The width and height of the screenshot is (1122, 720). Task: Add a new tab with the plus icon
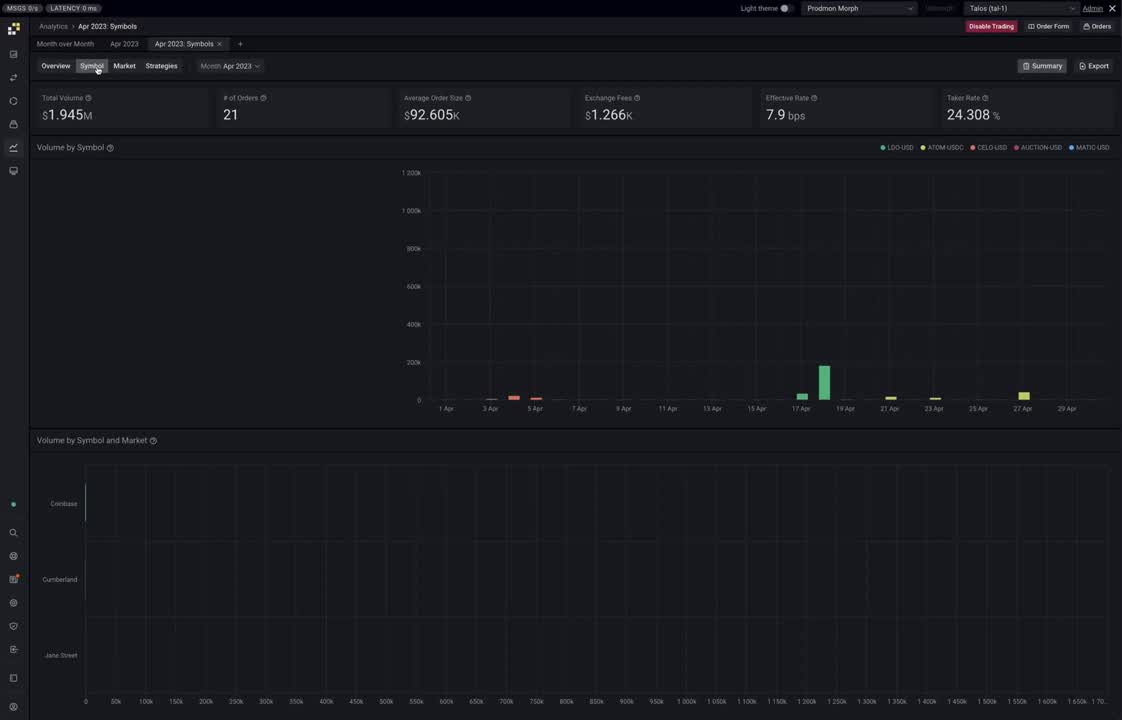tap(240, 44)
